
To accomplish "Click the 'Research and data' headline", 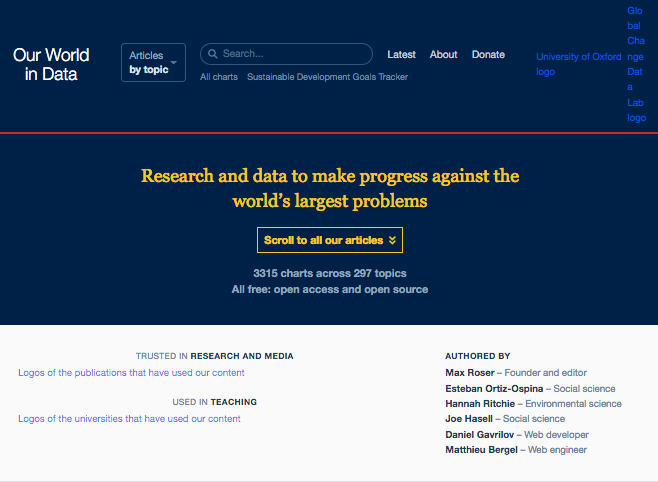I will pos(330,188).
